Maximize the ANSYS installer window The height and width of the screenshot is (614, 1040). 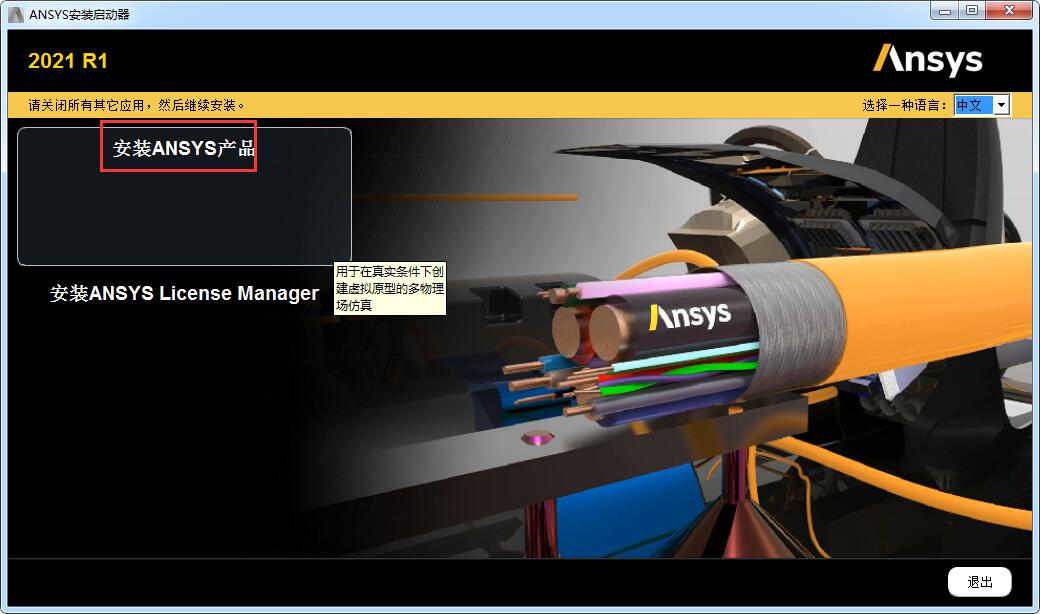[x=972, y=11]
